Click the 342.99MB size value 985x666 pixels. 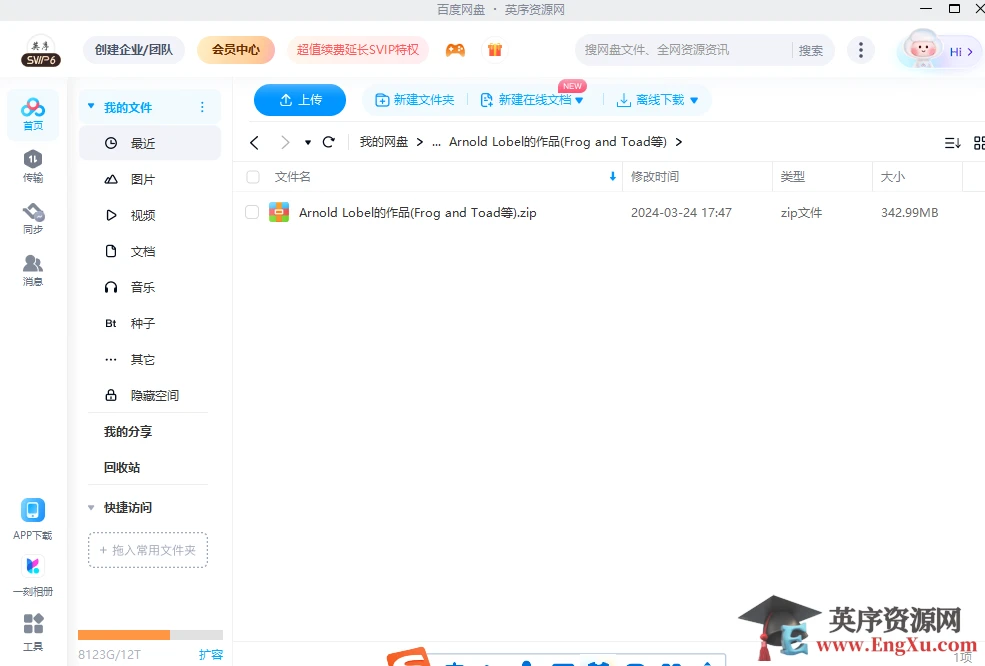(x=910, y=212)
